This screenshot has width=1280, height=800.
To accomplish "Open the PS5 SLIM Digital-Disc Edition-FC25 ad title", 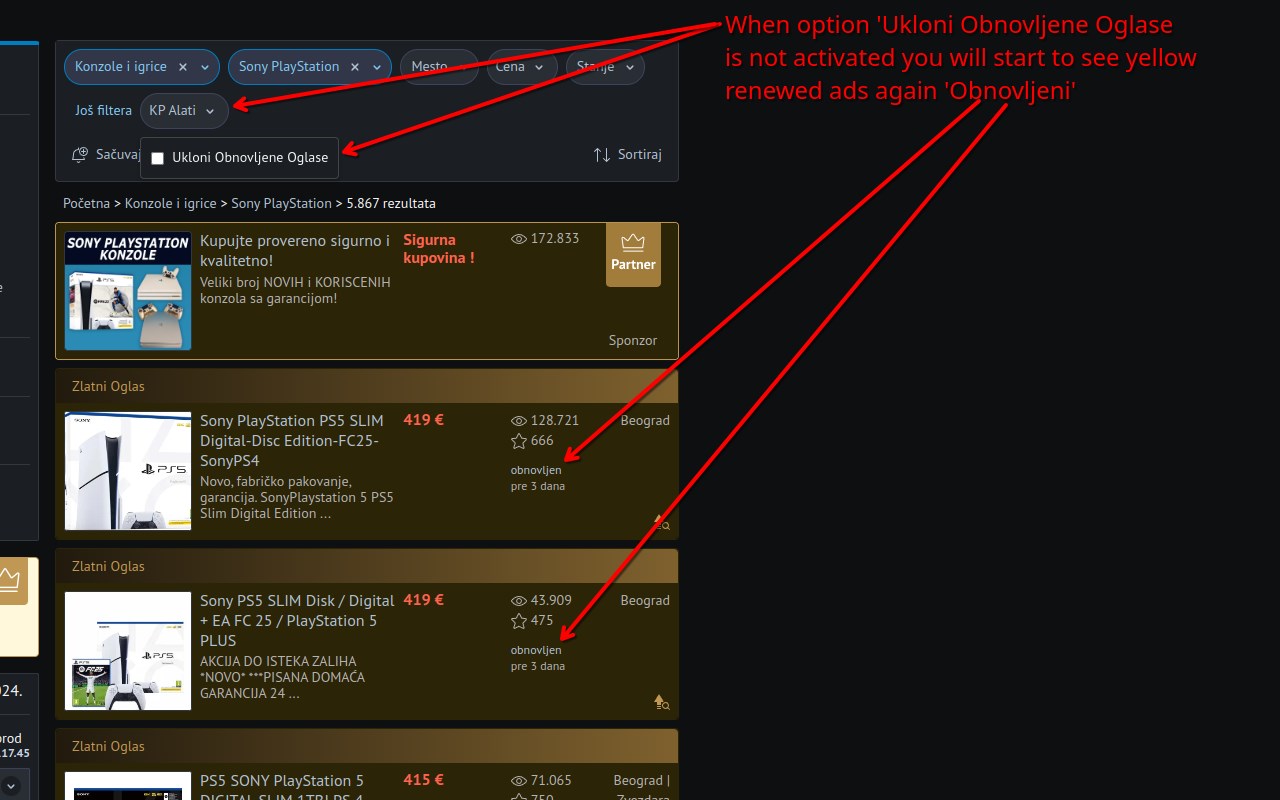I will [x=292, y=441].
